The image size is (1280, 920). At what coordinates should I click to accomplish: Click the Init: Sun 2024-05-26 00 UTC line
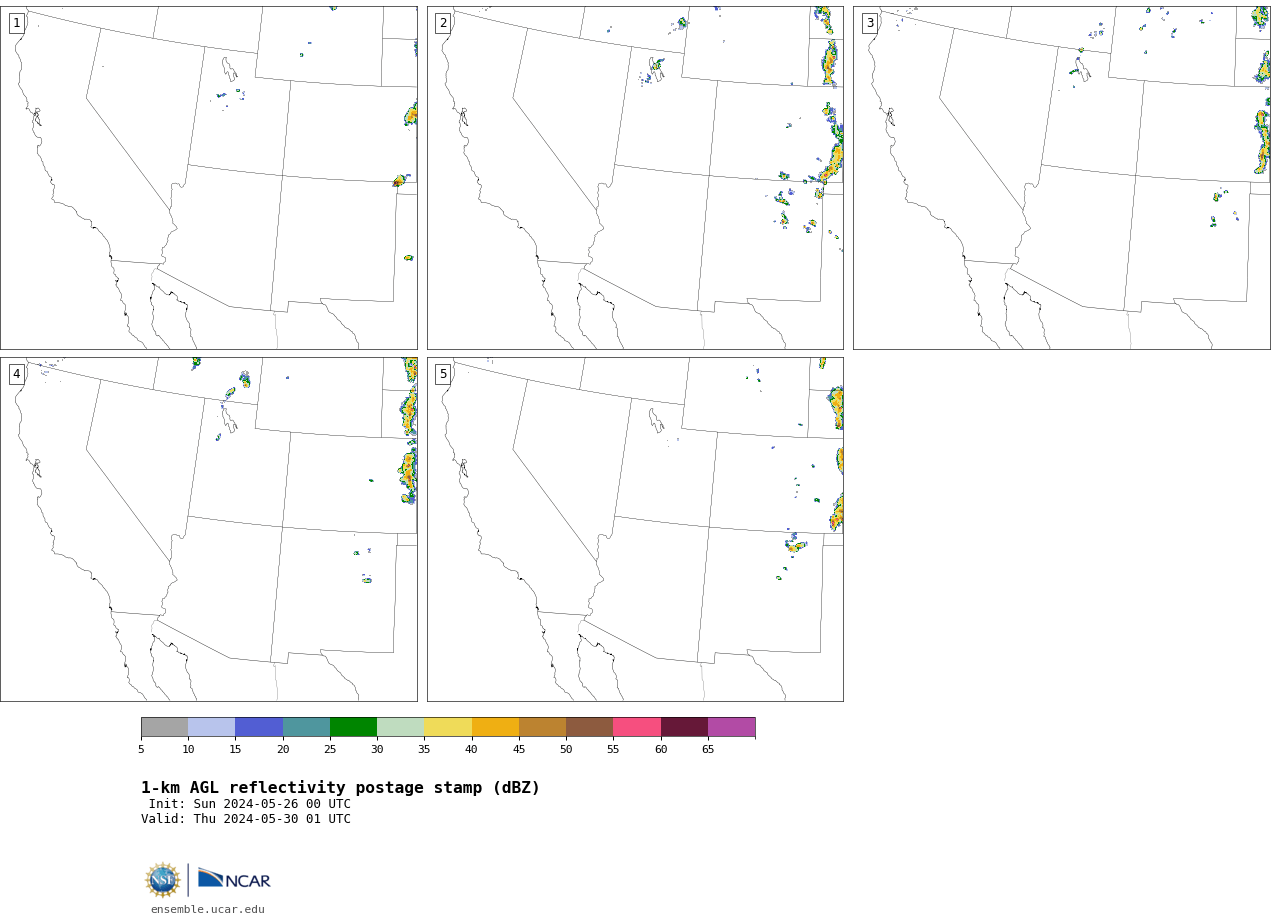coord(250,804)
